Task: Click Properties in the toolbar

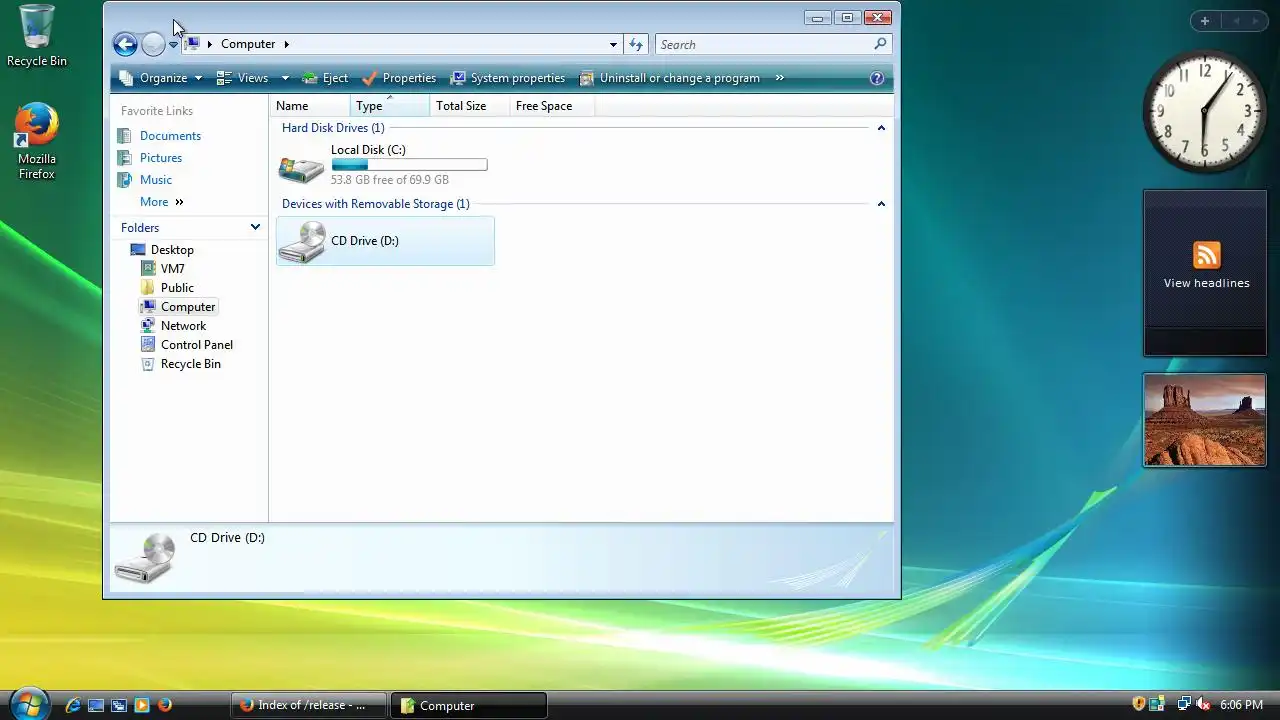Action: coord(399,78)
